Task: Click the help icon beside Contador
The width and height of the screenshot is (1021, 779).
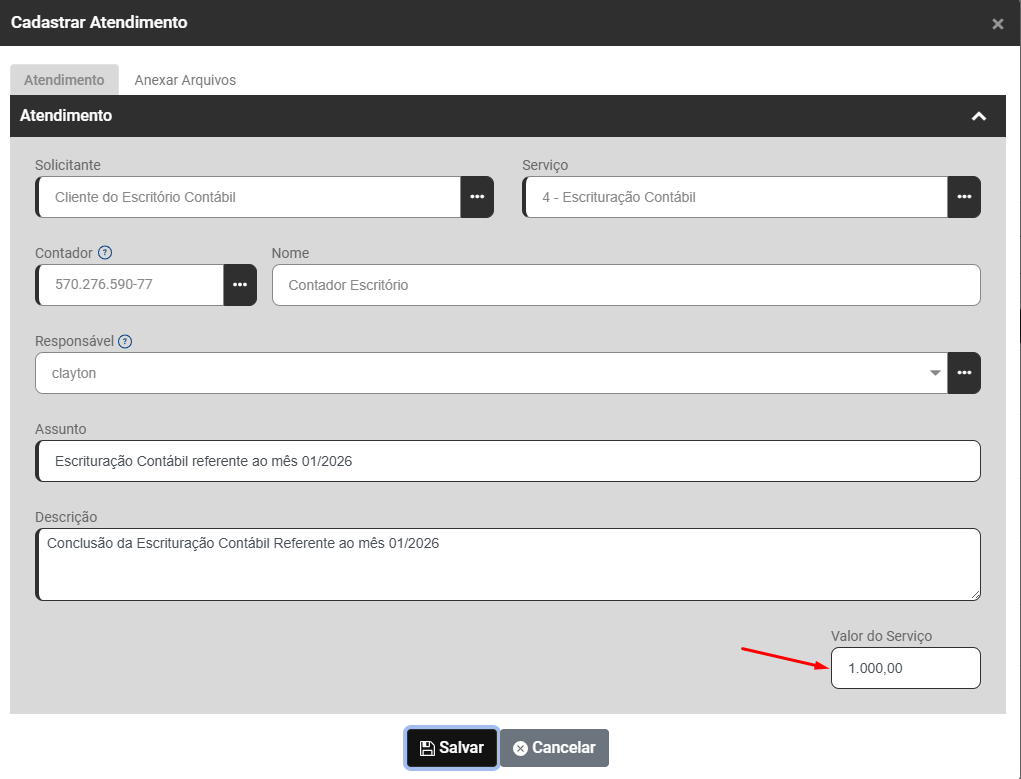Action: (x=105, y=253)
